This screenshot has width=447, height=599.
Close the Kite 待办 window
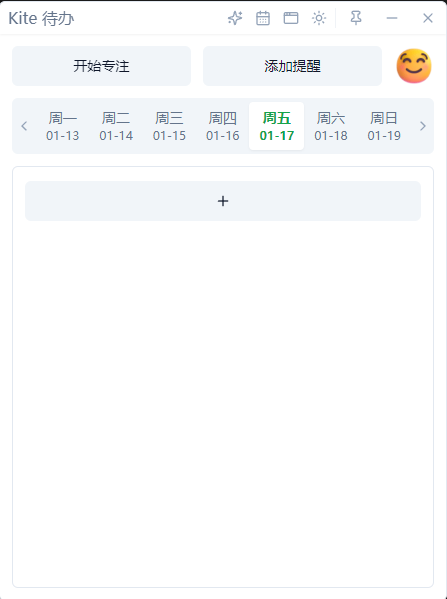pyautogui.click(x=428, y=18)
